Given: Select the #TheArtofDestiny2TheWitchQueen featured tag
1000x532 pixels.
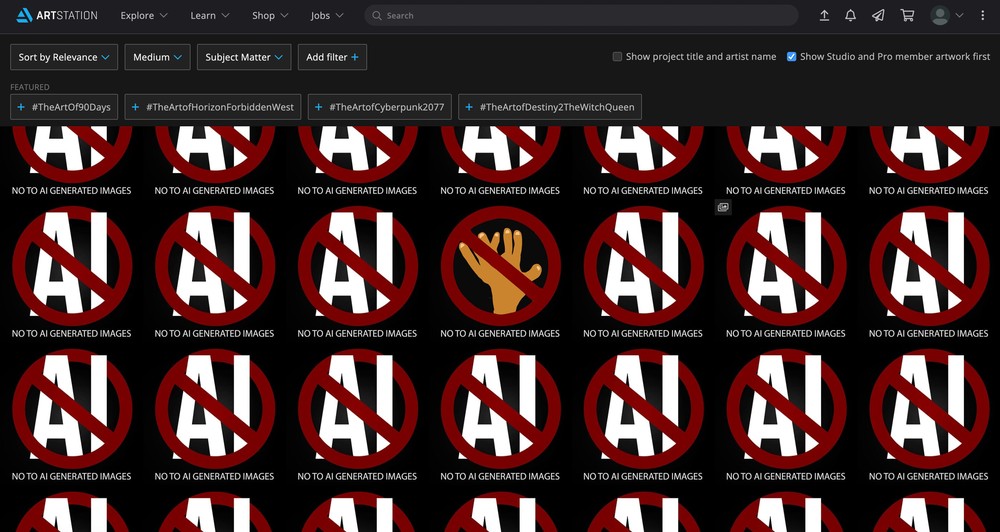Looking at the screenshot, I should tap(550, 107).
